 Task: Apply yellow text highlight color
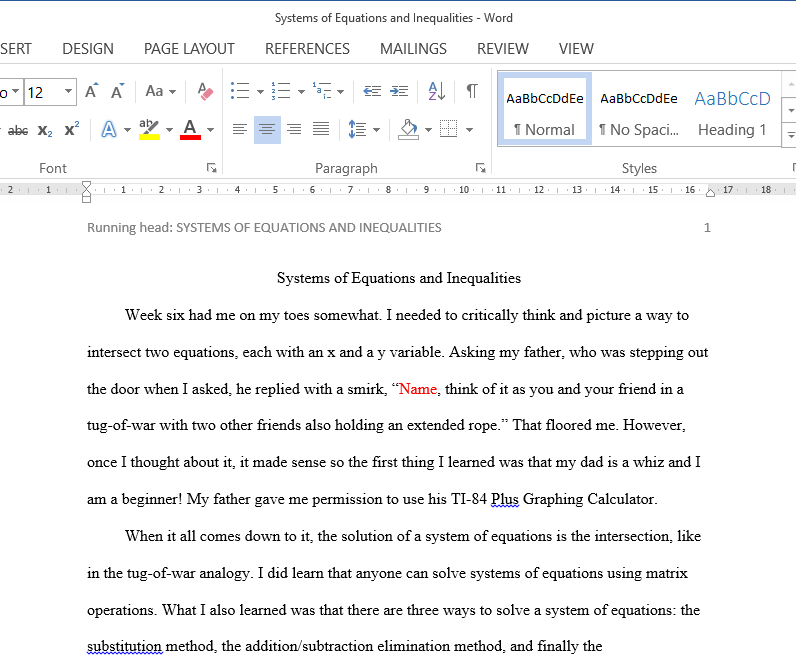[149, 129]
